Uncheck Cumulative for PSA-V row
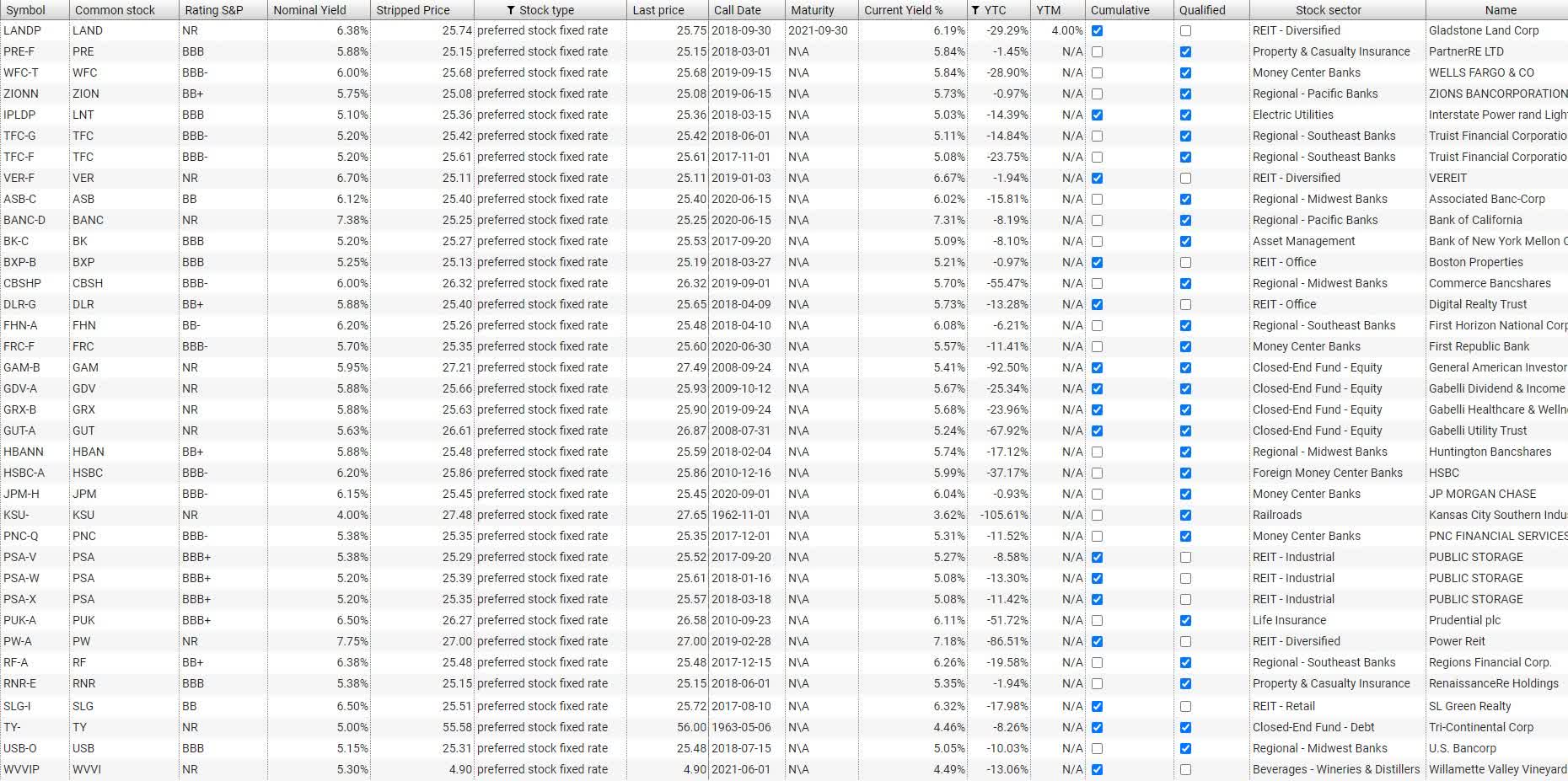This screenshot has height=781, width=1568. pos(1097,557)
